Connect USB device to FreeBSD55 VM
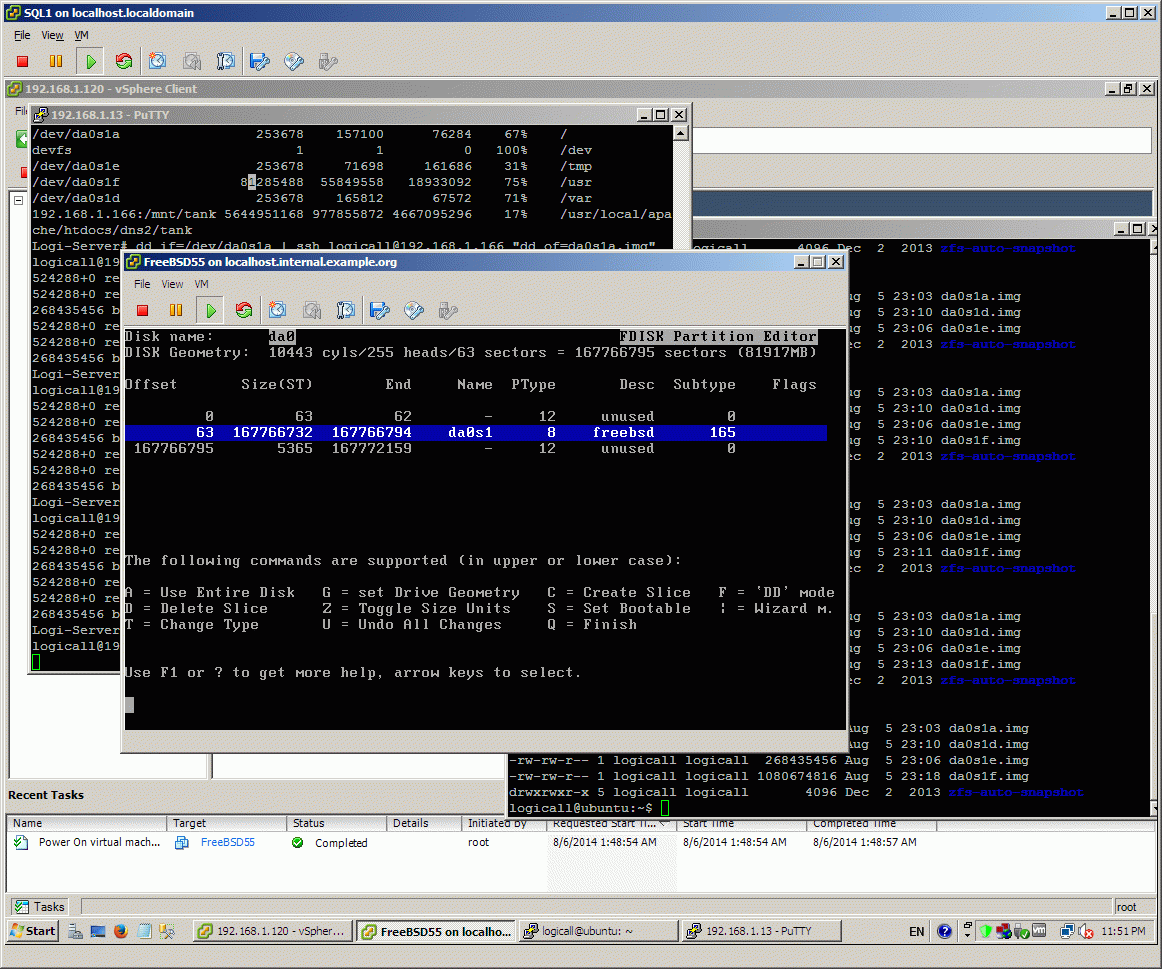This screenshot has height=969, width=1162. coord(448,310)
